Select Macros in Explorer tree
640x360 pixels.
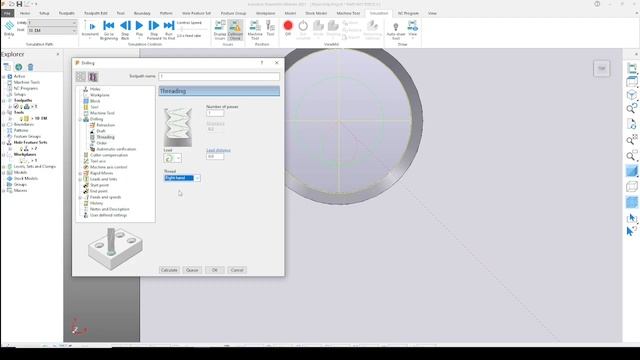tap(20, 191)
